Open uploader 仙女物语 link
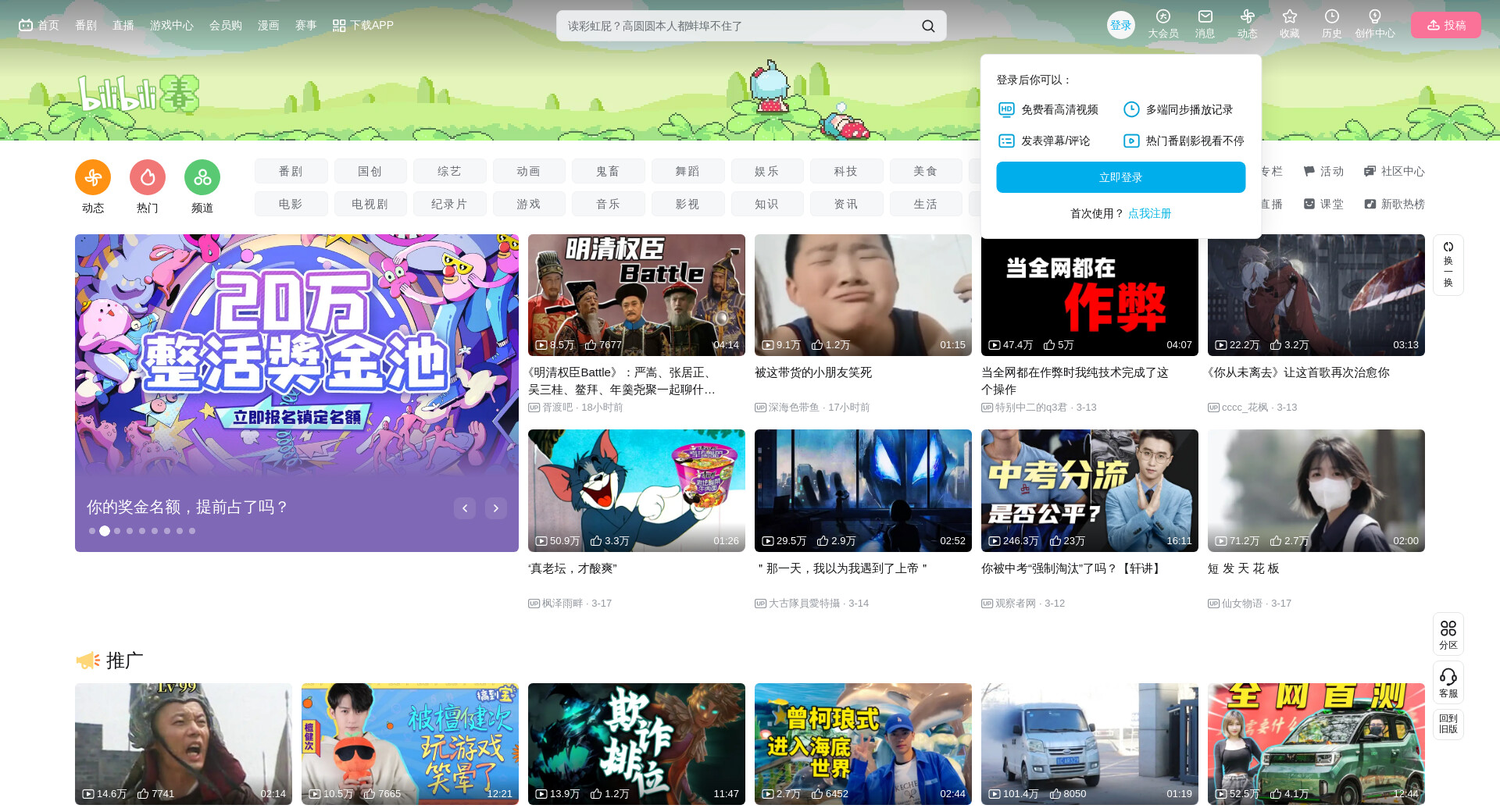The width and height of the screenshot is (1500, 812). (1242, 604)
